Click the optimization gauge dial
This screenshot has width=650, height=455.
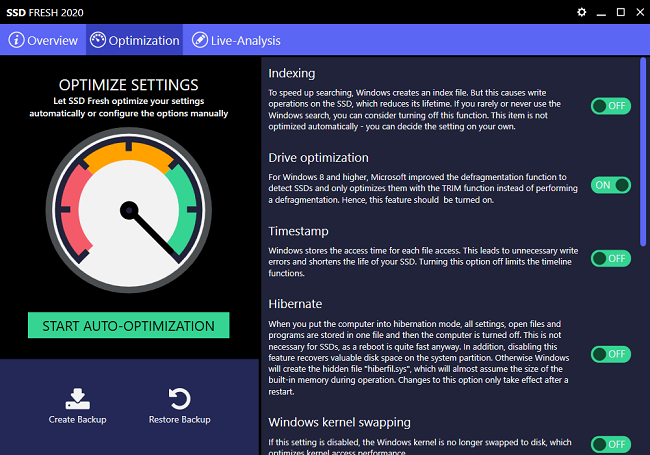[x=129, y=210]
